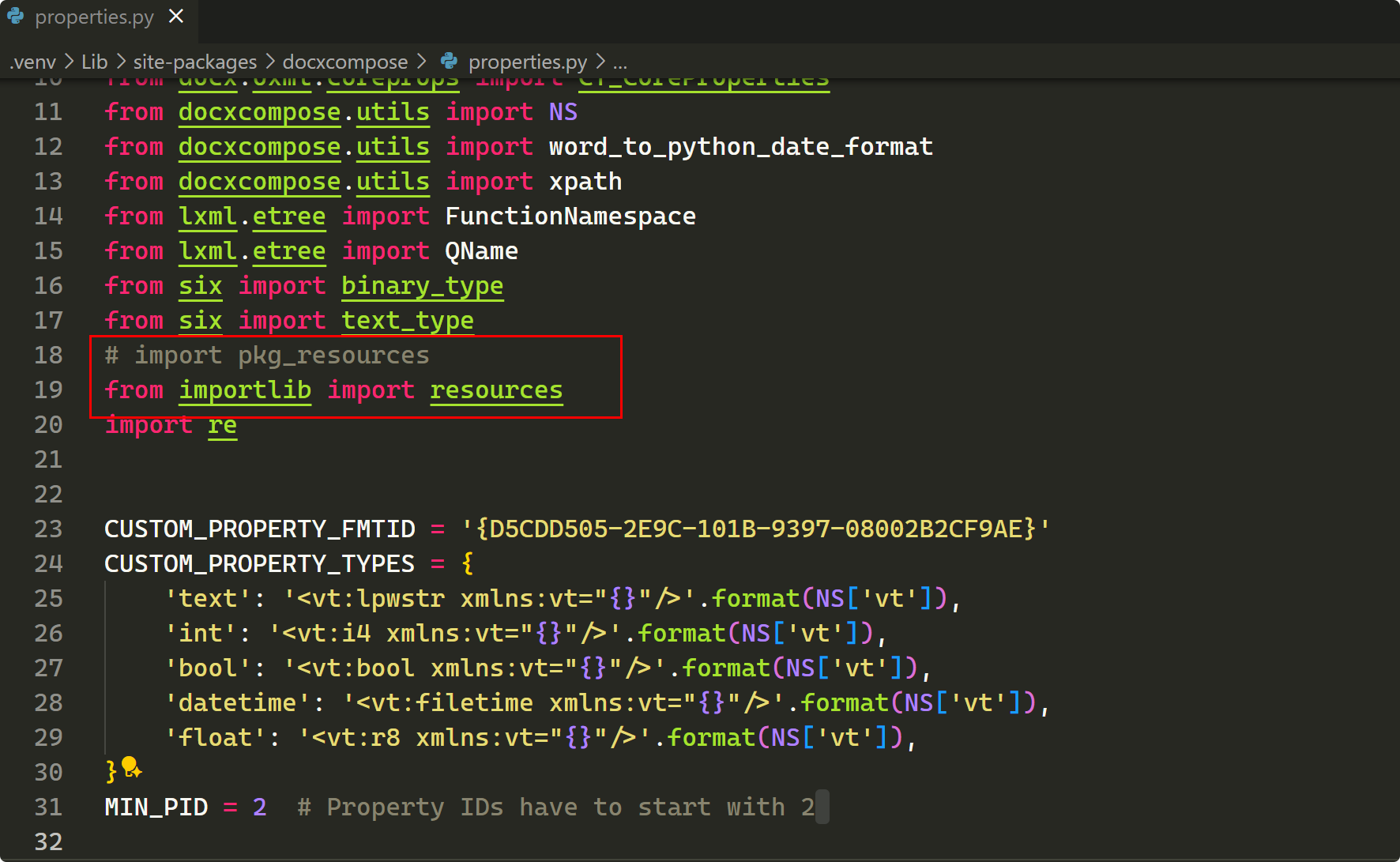Open the lightbulb code actions on line 30
The height and width of the screenshot is (862, 1400).
click(131, 767)
